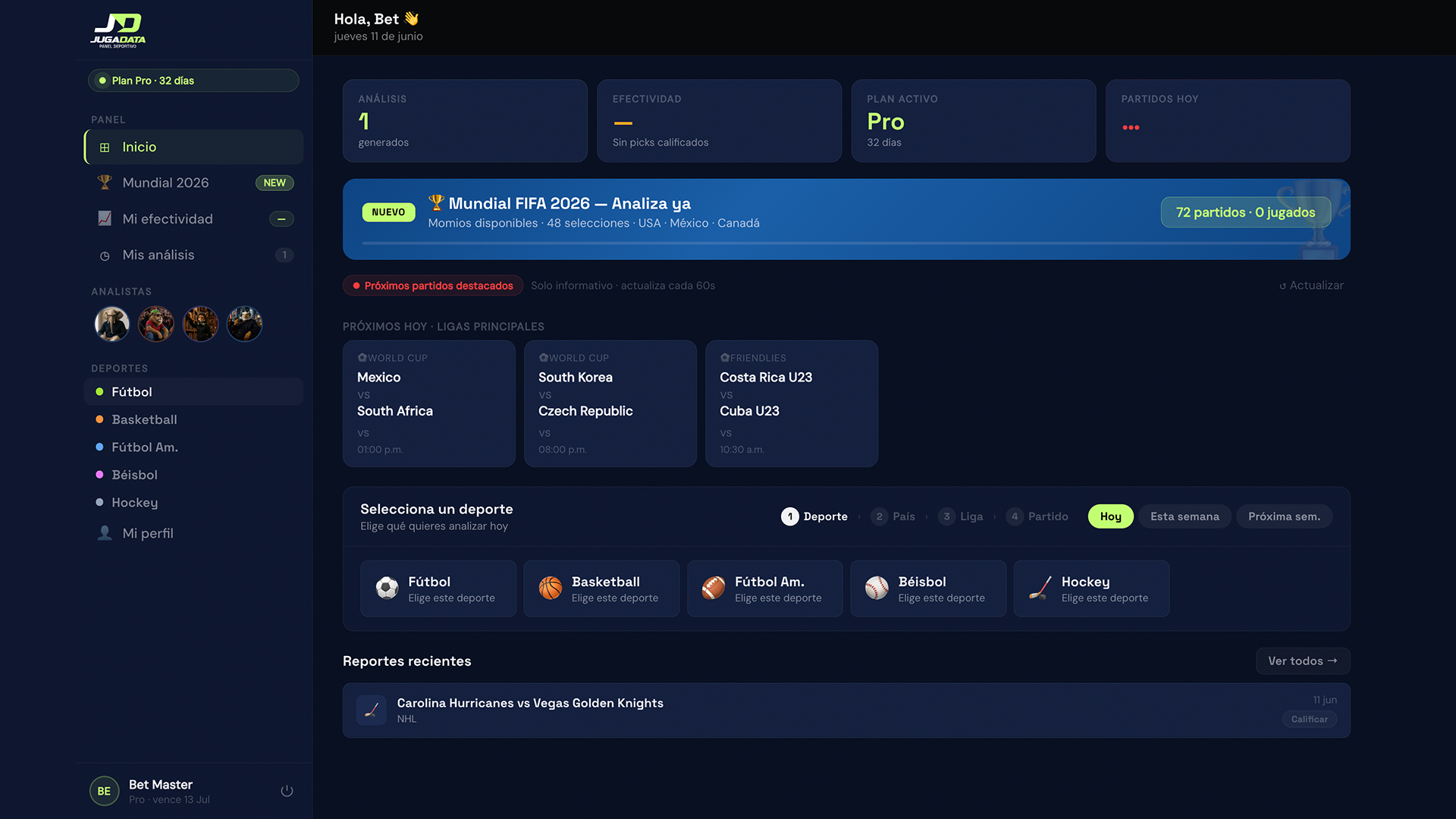Open Mis análisis menu item
Viewport: 1456px width, 819px height.
click(193, 256)
